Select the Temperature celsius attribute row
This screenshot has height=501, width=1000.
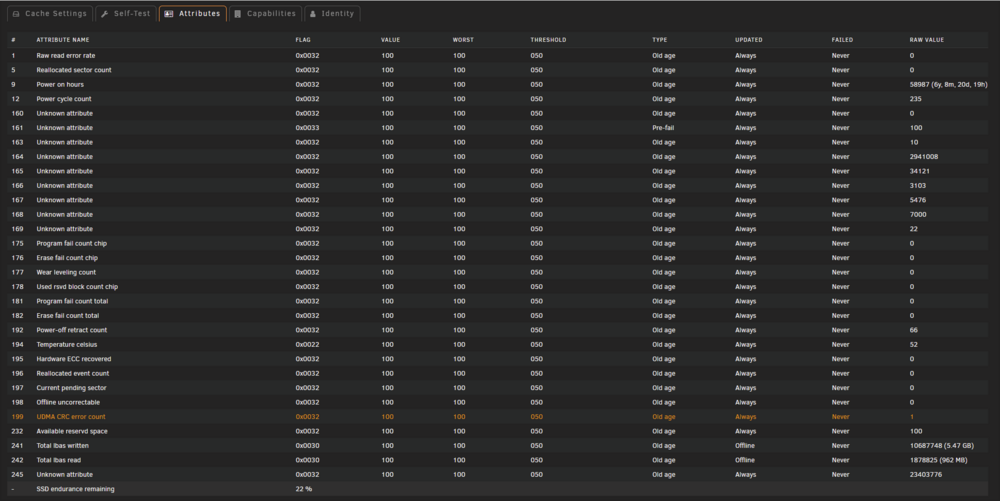coord(497,344)
